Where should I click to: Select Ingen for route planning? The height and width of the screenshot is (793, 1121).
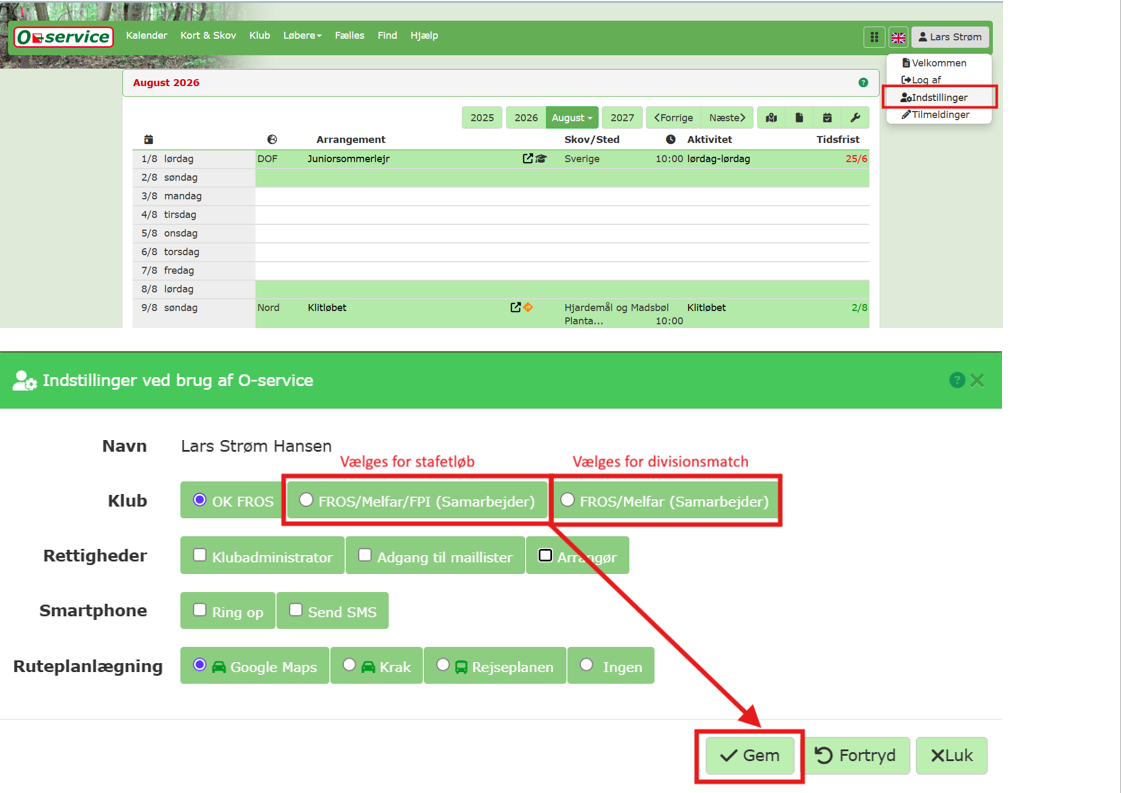coord(586,665)
